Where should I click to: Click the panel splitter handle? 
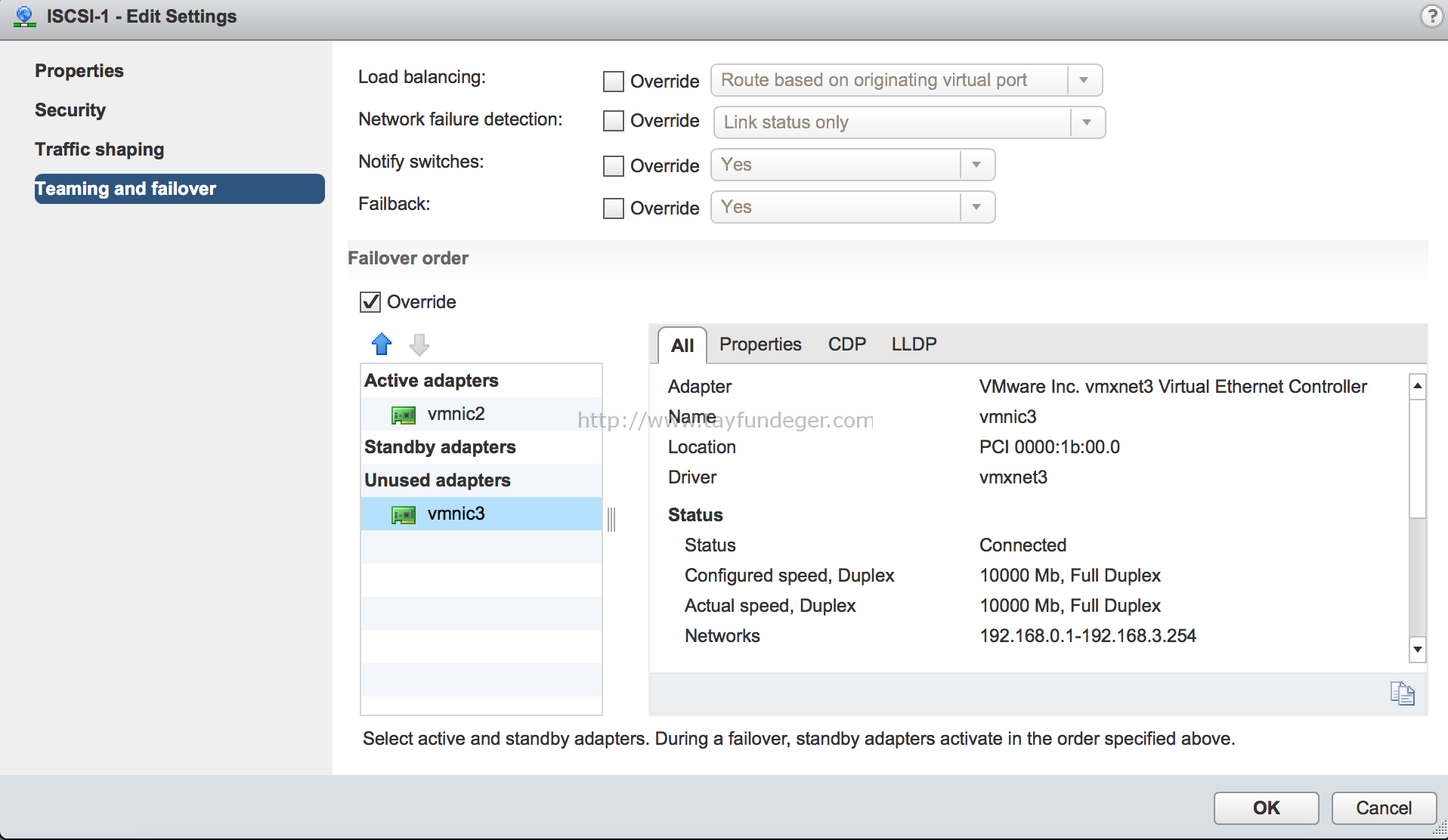[x=611, y=519]
